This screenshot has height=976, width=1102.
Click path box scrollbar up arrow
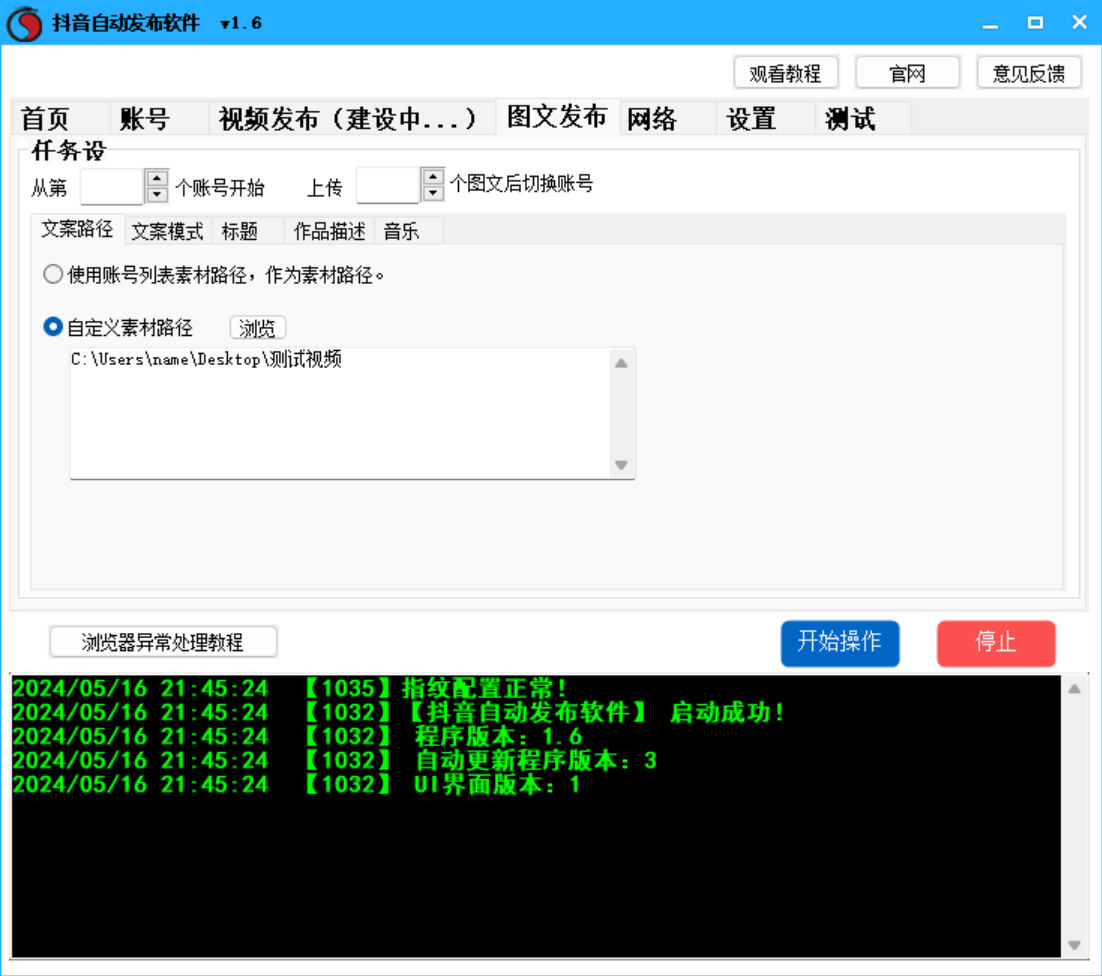pyautogui.click(x=621, y=363)
